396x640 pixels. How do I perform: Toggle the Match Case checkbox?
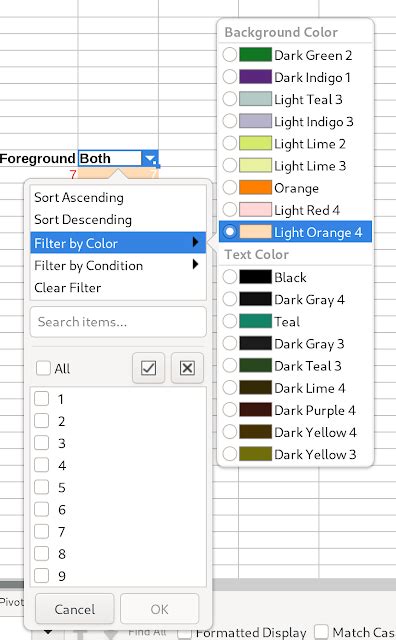[x=321, y=631]
